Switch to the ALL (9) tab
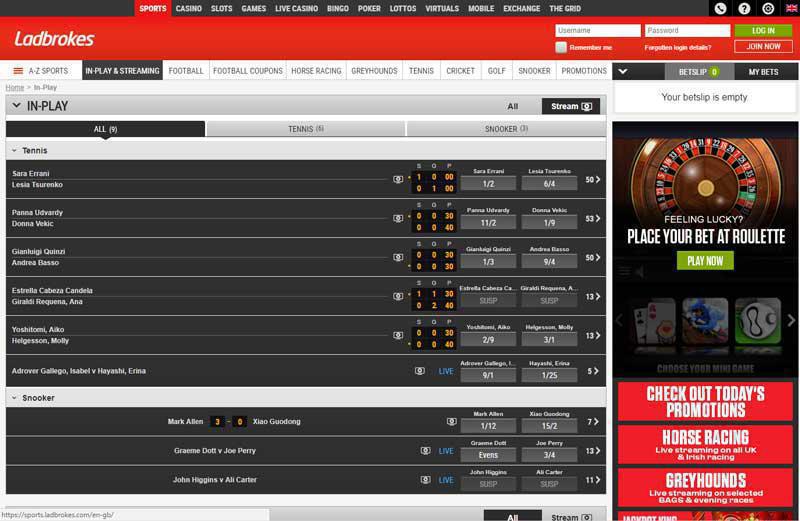 105,129
